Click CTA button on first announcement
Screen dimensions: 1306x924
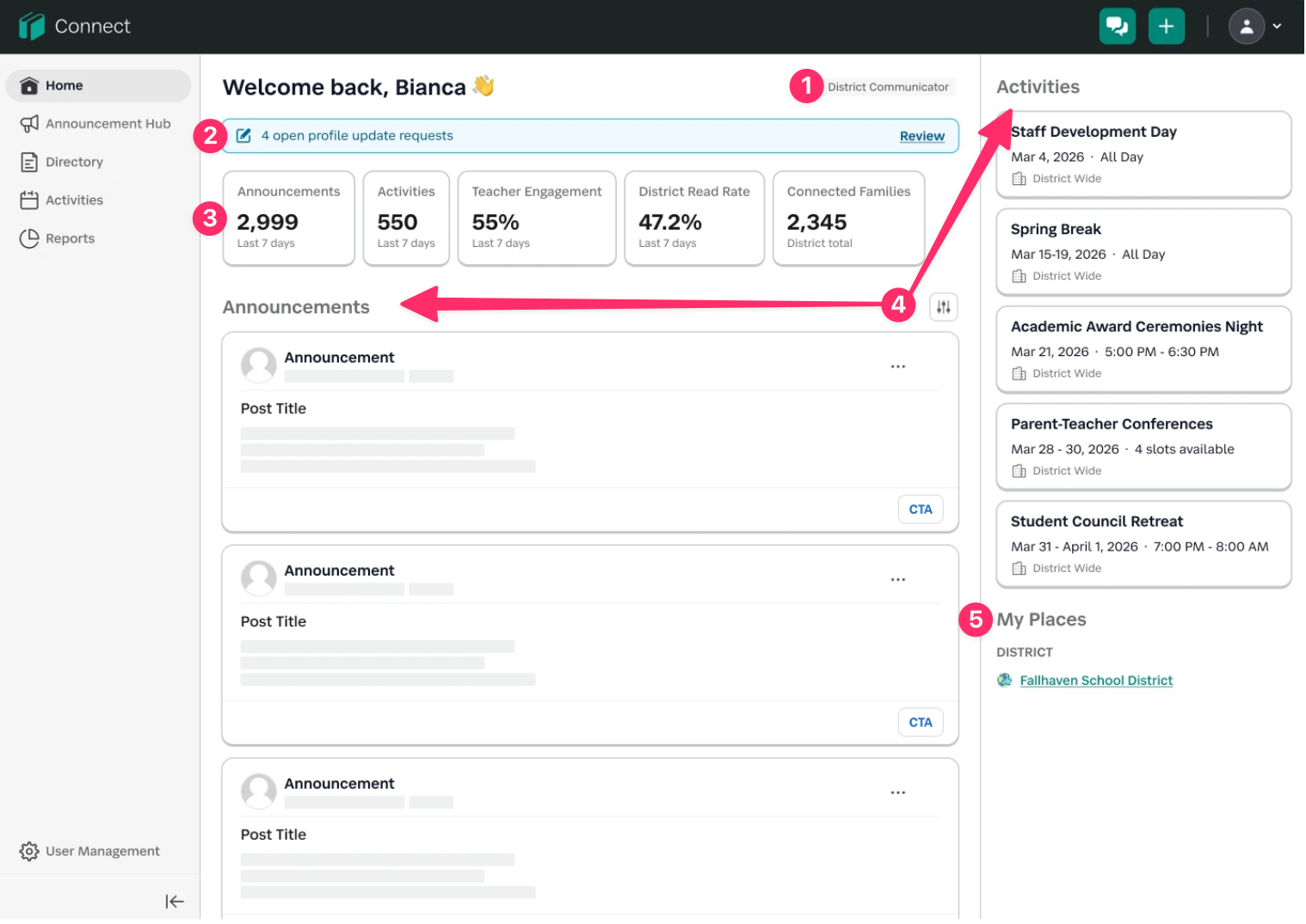[921, 510]
